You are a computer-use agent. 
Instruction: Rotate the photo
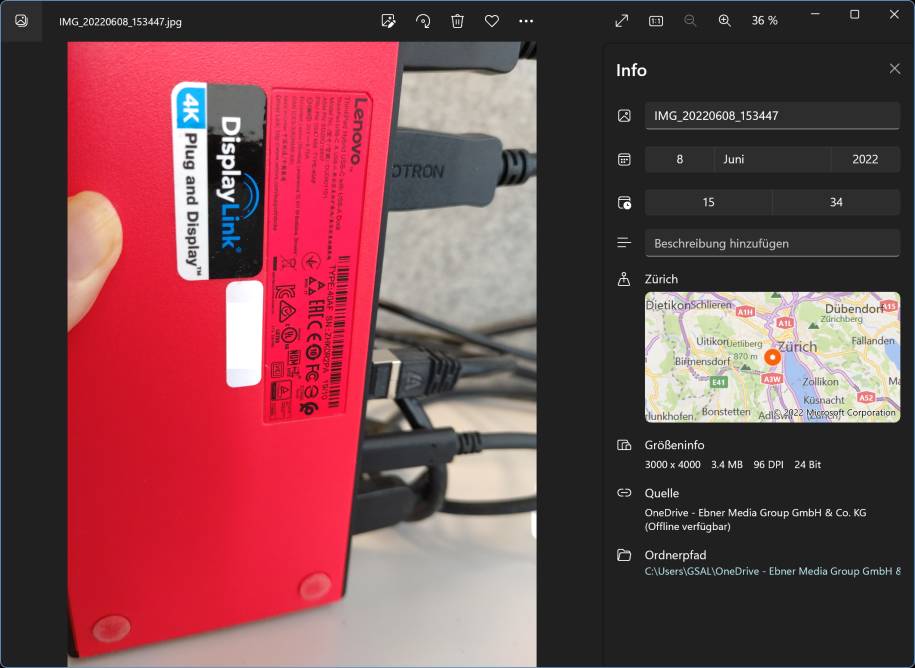point(424,20)
